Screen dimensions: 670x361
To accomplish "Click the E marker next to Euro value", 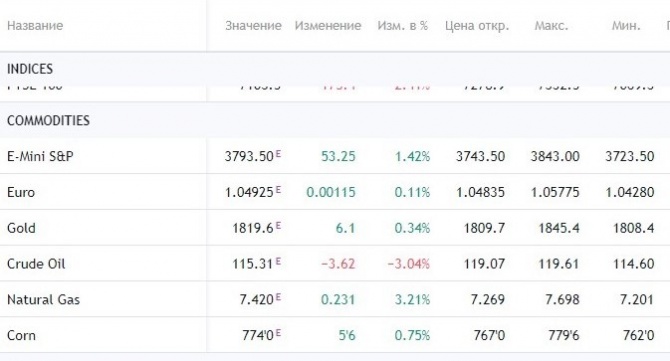I will 278,189.
